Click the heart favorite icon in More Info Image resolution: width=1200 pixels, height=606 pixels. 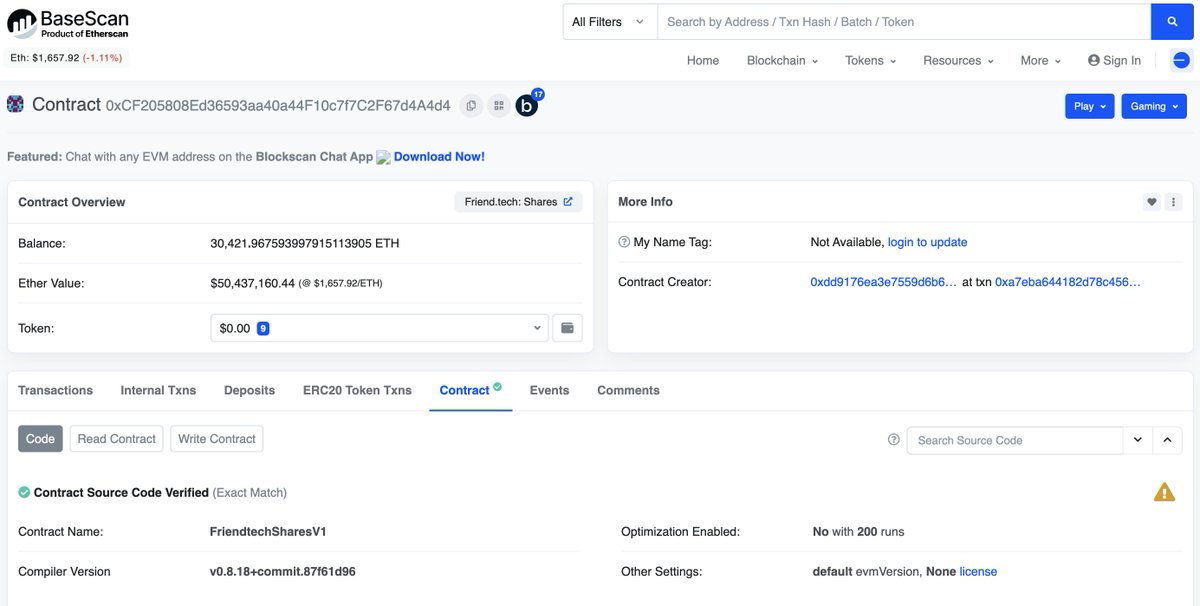coord(1152,202)
